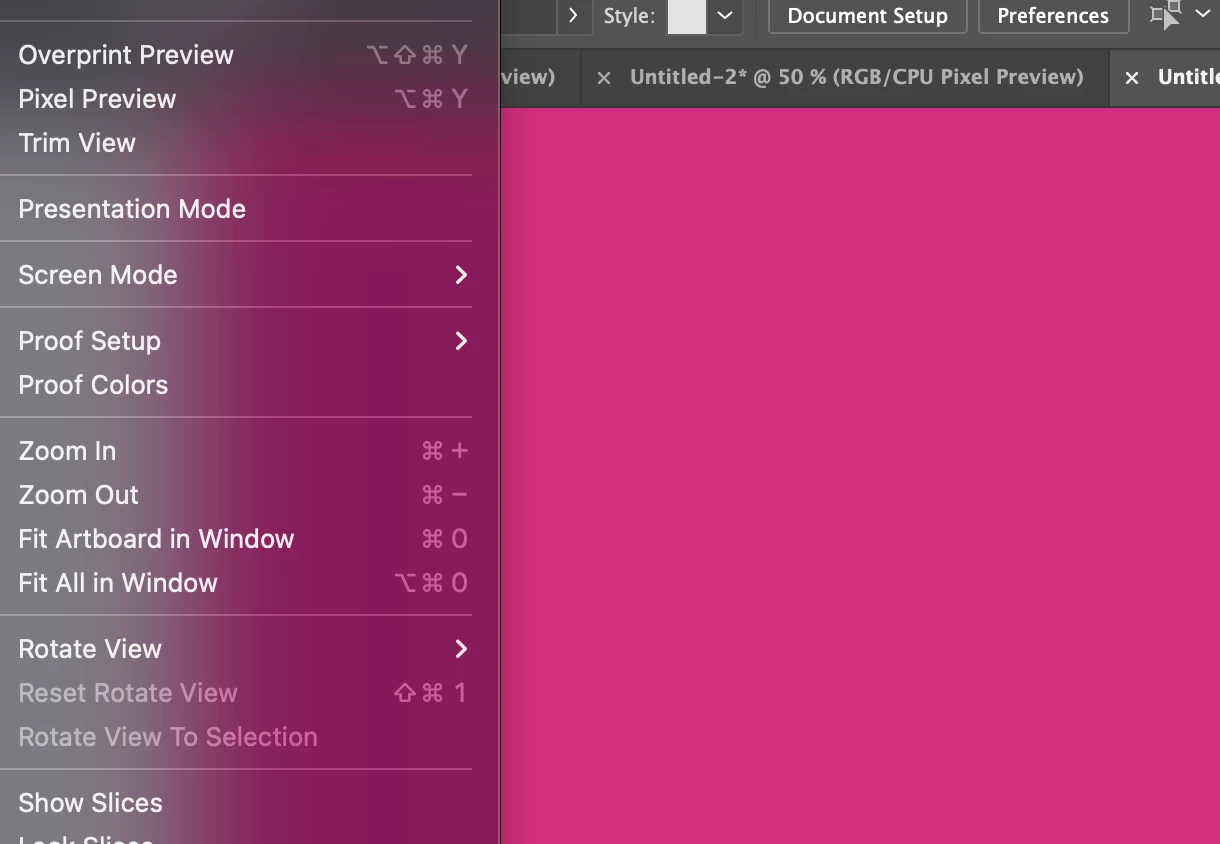Open the Rotate View submenu arrow
1220x844 pixels.
click(461, 649)
